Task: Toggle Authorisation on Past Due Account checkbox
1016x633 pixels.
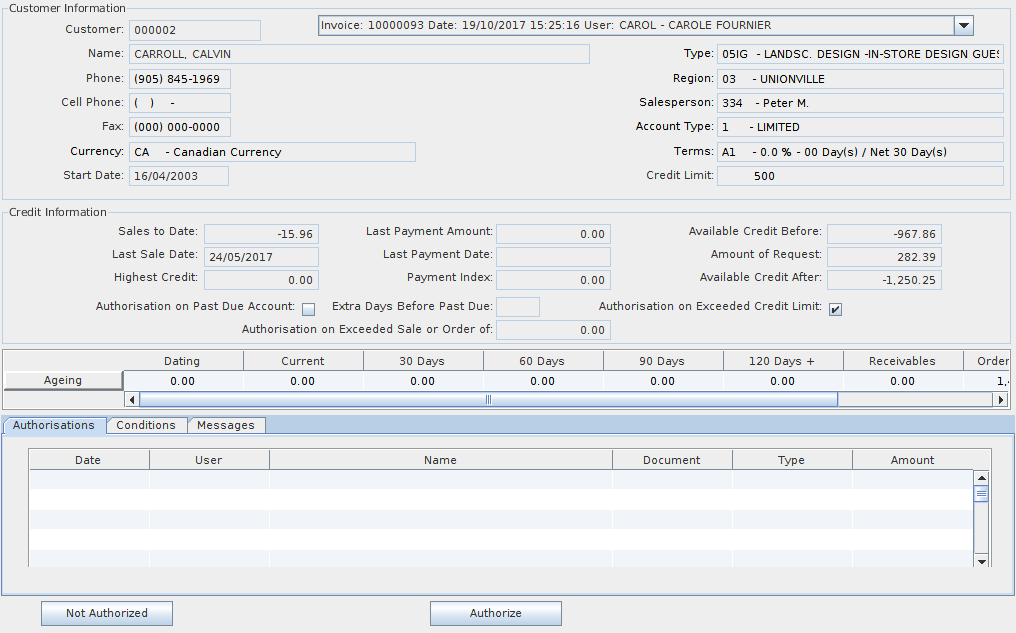Action: click(x=308, y=309)
